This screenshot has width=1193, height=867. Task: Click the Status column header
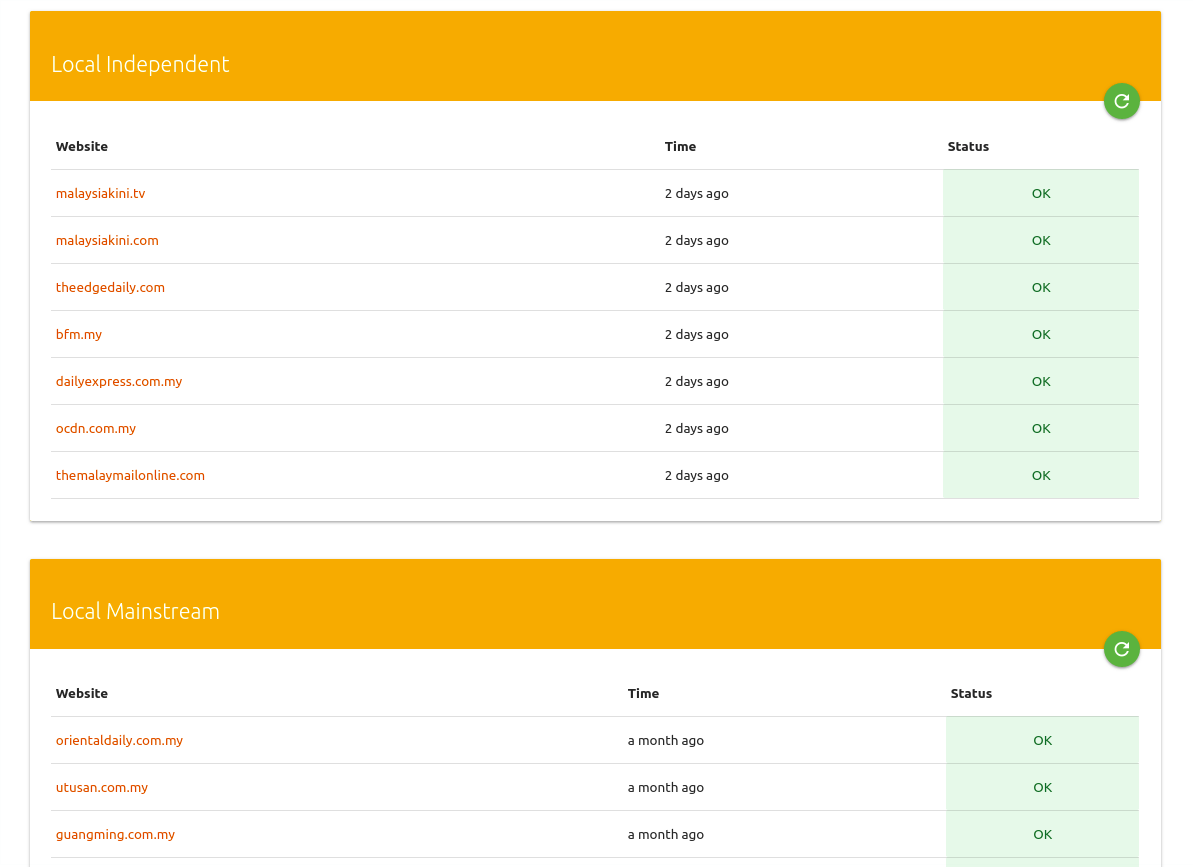968,146
